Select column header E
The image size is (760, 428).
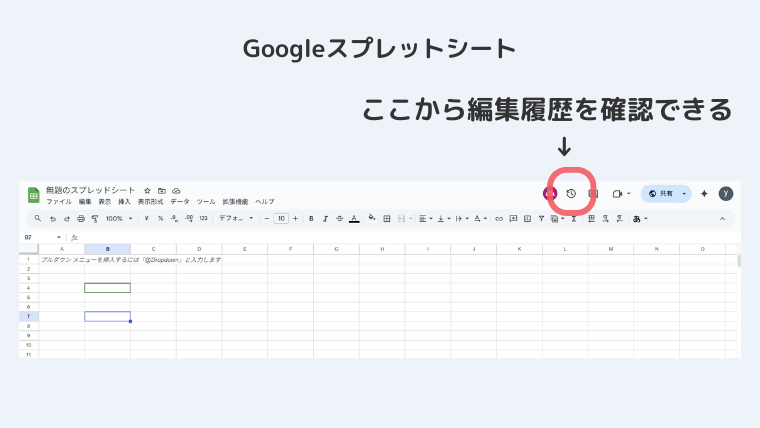click(x=245, y=249)
